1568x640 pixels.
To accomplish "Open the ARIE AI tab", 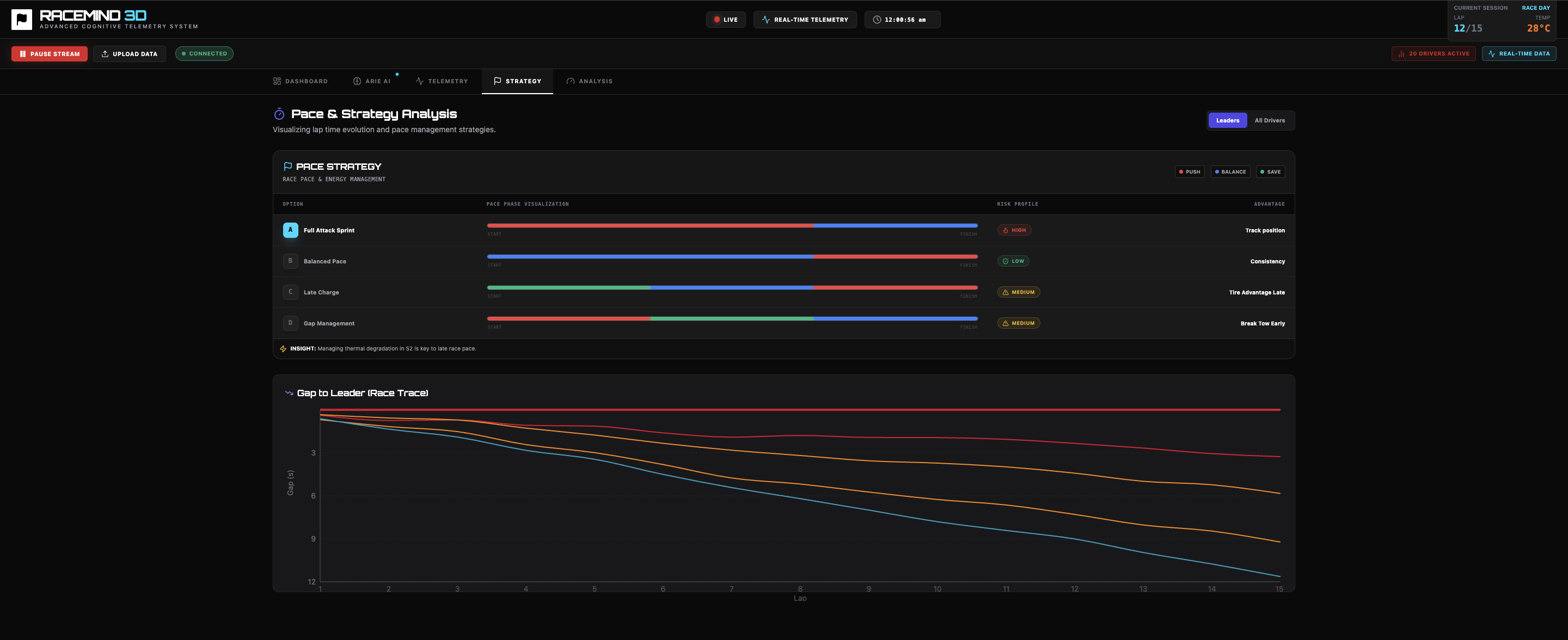I will pyautogui.click(x=372, y=81).
